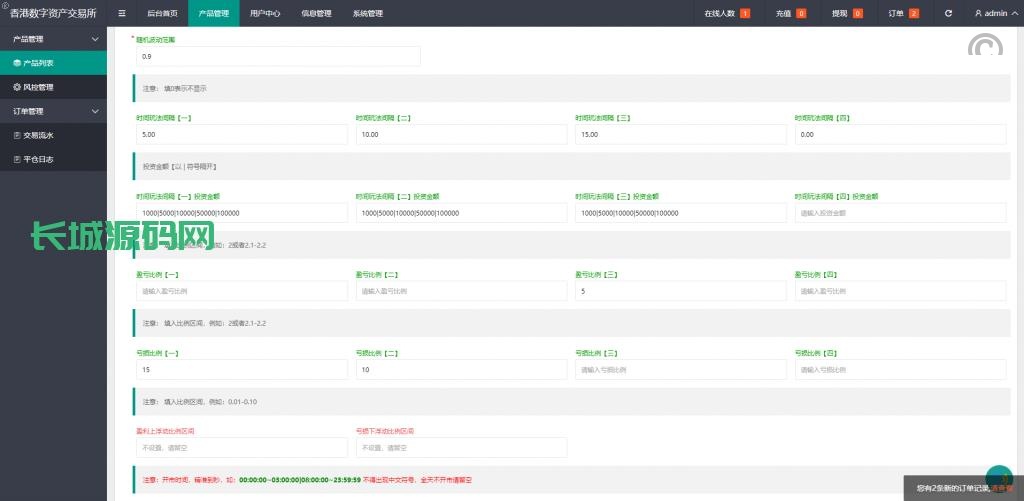Click the refresh icon in top bar
The image size is (1024, 501).
click(948, 13)
